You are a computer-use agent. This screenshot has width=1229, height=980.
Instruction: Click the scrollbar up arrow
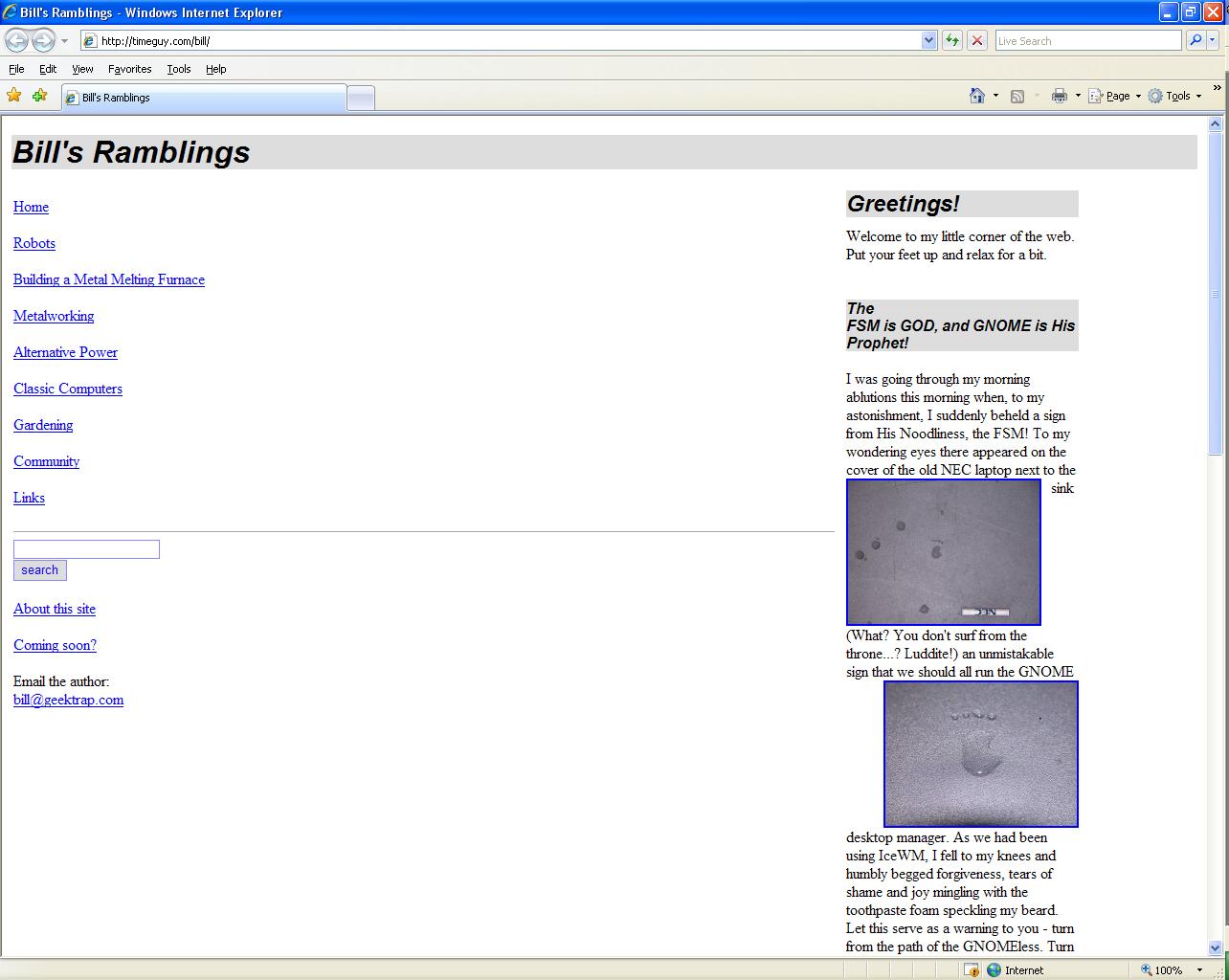1216,123
